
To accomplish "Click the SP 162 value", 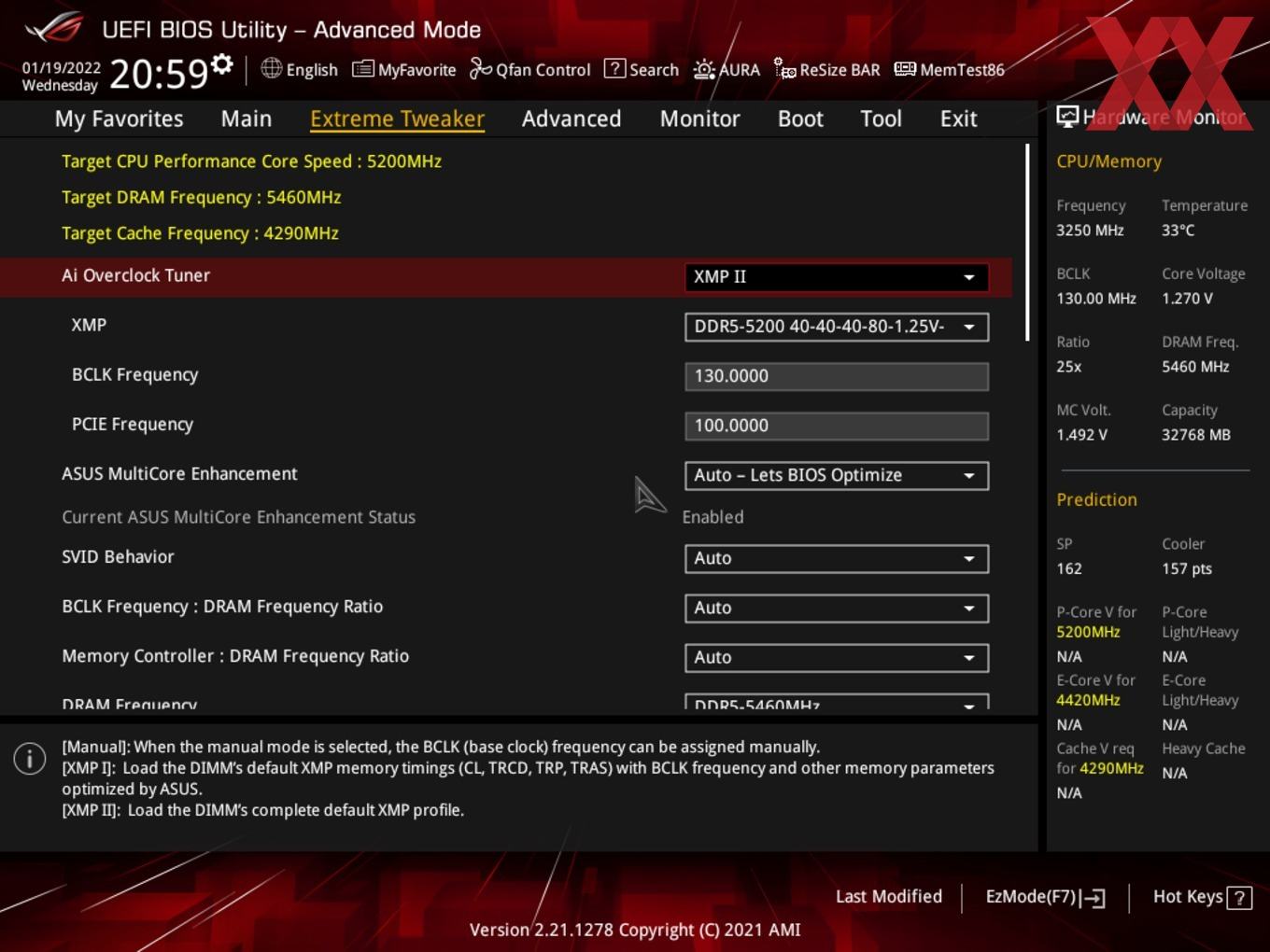I will click(x=1069, y=568).
